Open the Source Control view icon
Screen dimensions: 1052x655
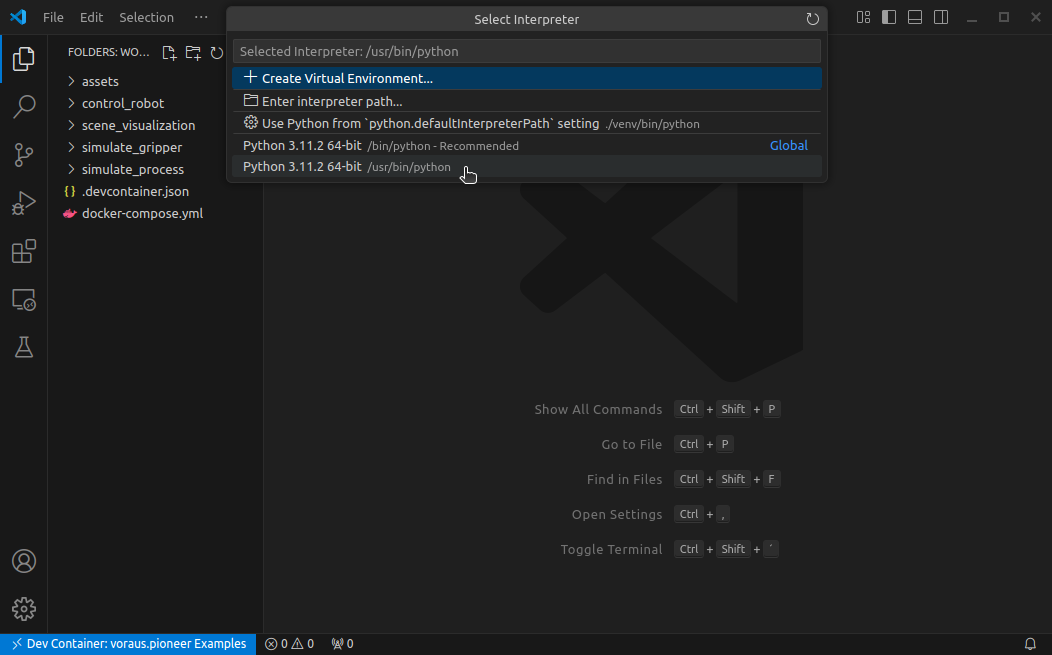pos(23,155)
